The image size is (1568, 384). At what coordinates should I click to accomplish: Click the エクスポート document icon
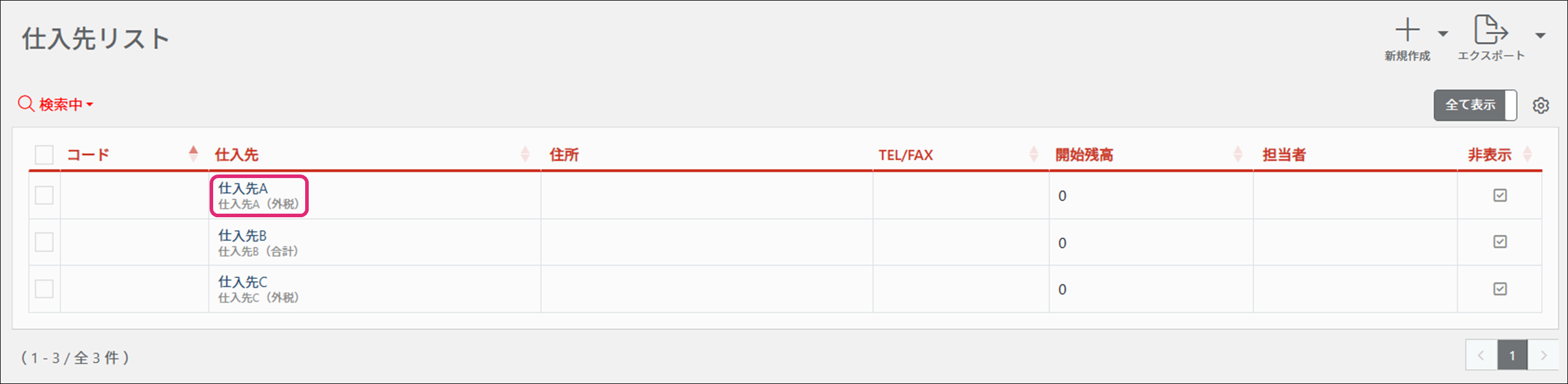pos(1490,30)
